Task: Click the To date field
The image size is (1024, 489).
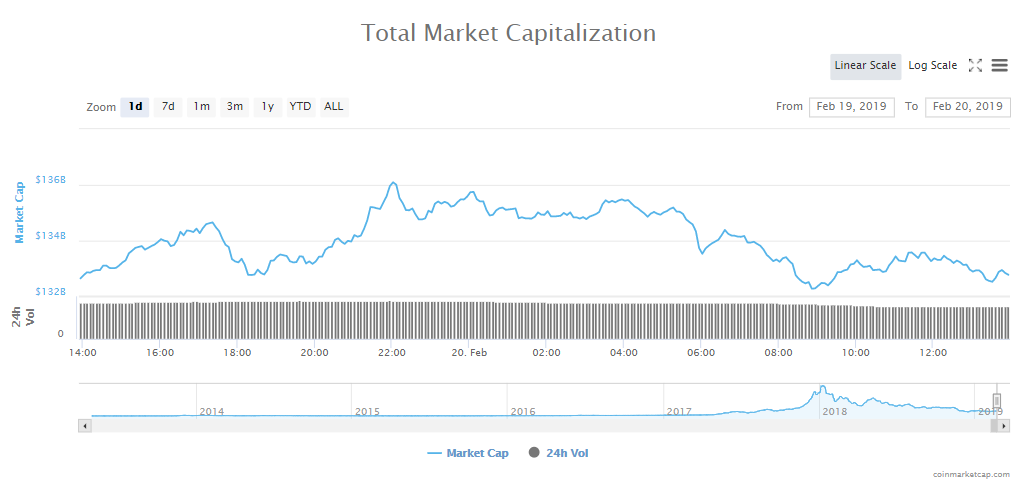Action: (x=967, y=106)
